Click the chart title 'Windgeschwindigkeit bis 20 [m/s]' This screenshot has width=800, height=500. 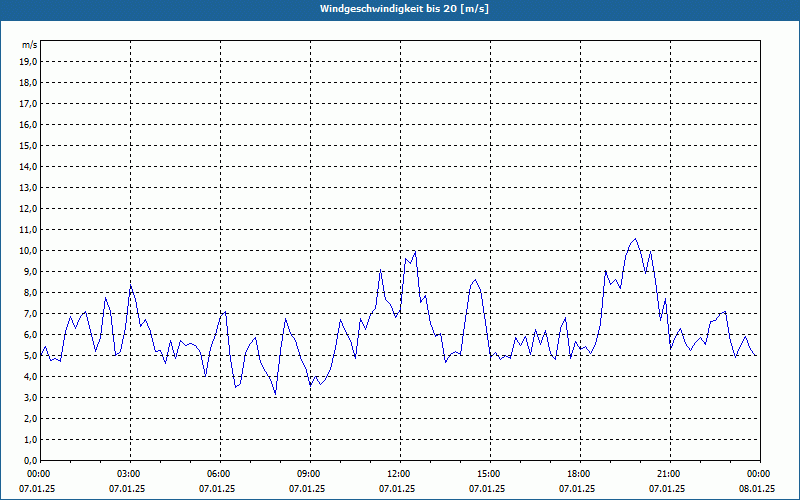click(404, 9)
